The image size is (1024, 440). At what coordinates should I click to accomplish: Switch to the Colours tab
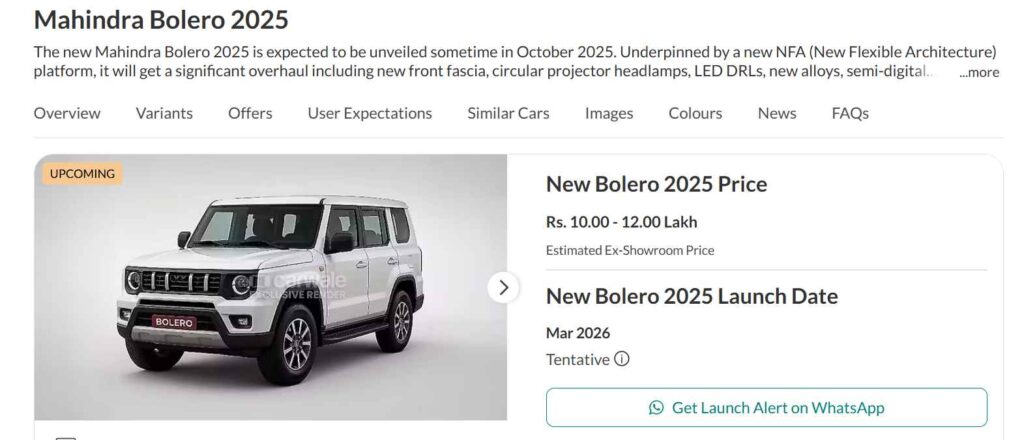pyautogui.click(x=695, y=113)
